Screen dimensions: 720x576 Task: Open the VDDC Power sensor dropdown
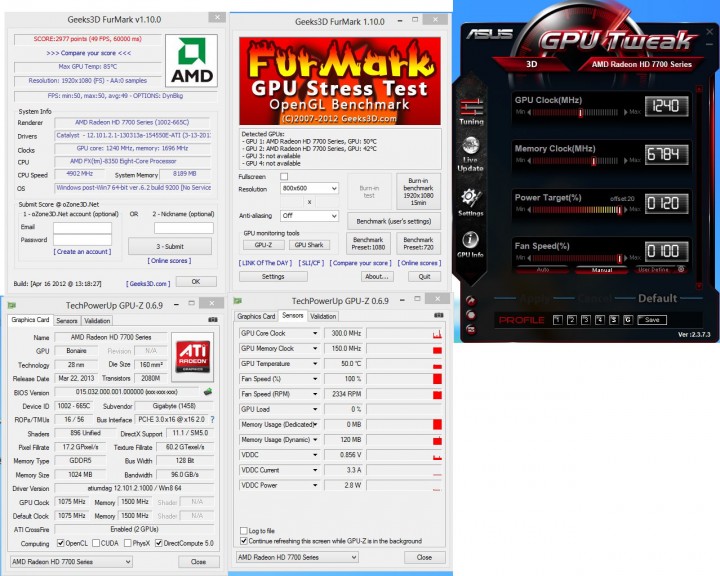click(x=315, y=485)
